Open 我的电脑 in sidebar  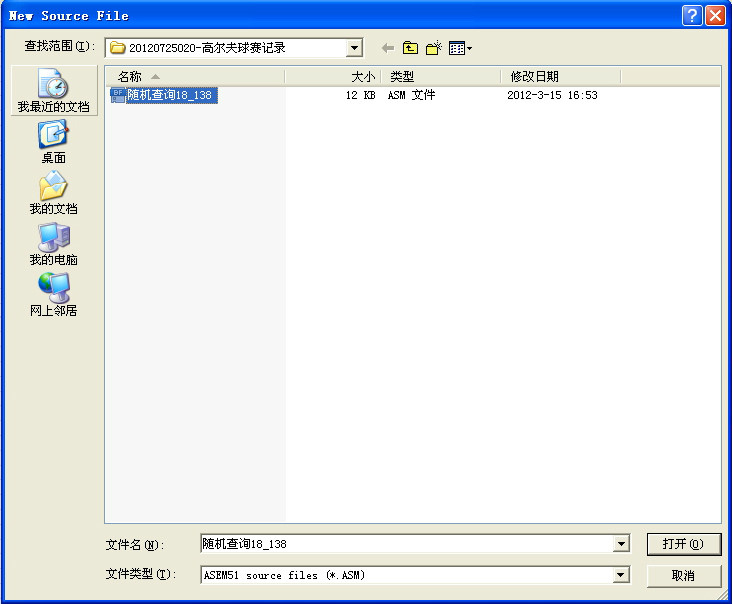(x=53, y=244)
